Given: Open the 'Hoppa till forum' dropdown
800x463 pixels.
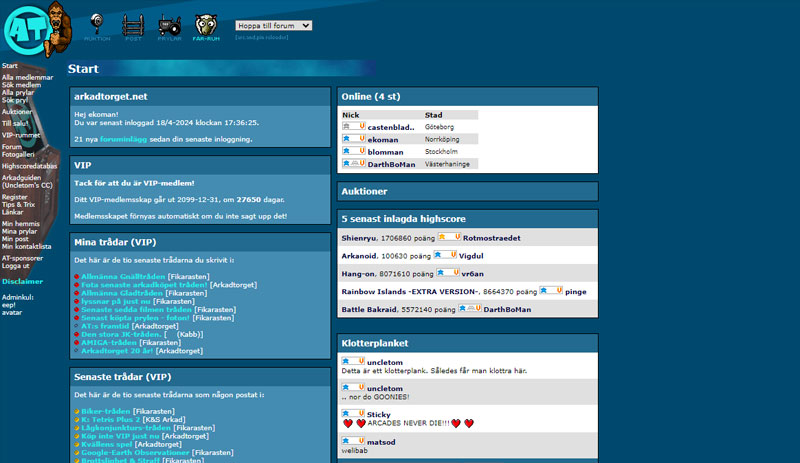Looking at the screenshot, I should click(273, 25).
